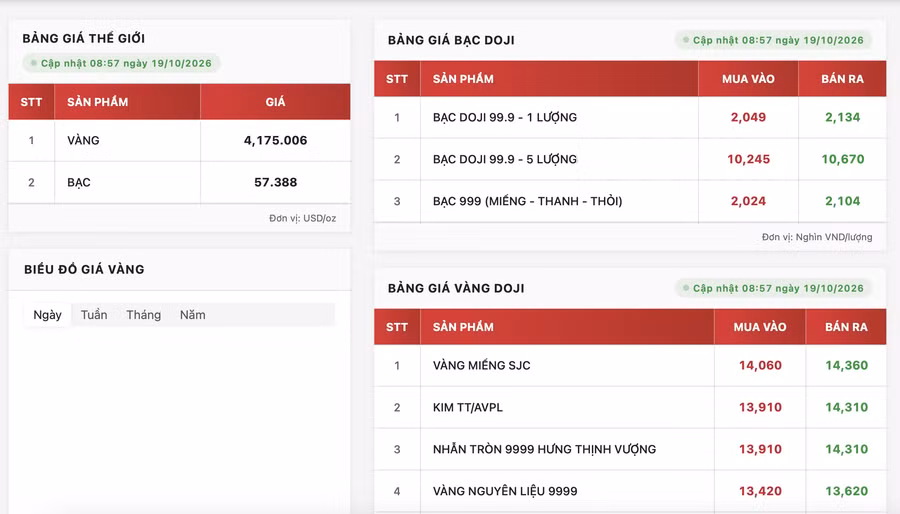This screenshot has width=900, height=514.
Task: Click MUA VÀO header in gold table
Action: [x=760, y=327]
